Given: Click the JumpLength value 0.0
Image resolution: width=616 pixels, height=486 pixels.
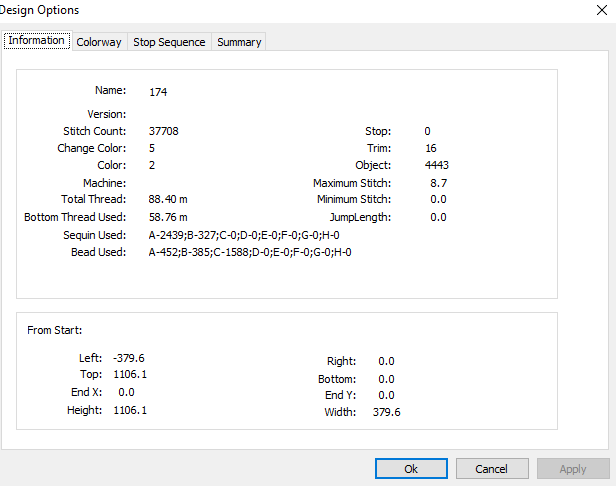Looking at the screenshot, I should point(438,217).
